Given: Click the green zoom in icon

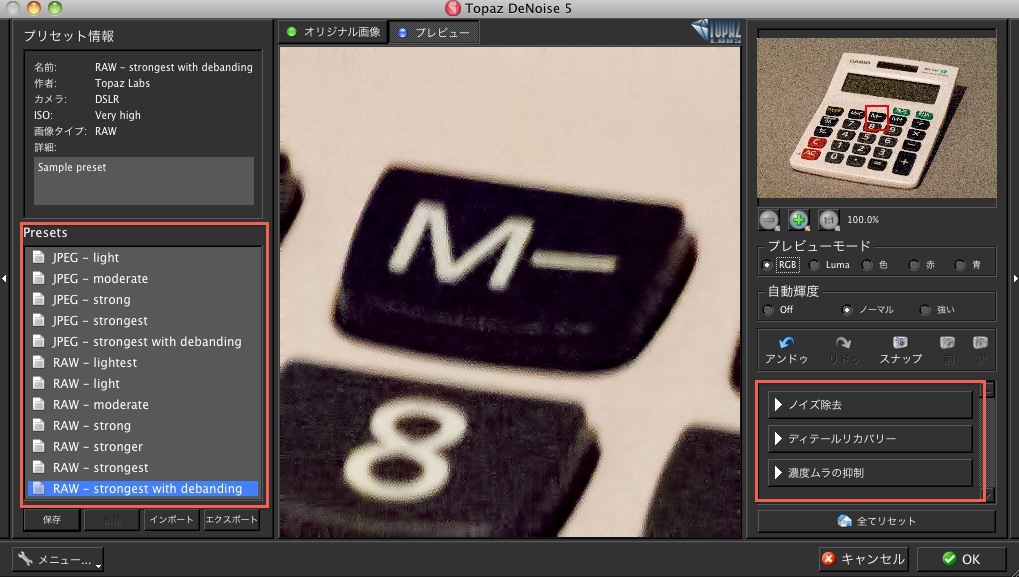Looking at the screenshot, I should 798,218.
